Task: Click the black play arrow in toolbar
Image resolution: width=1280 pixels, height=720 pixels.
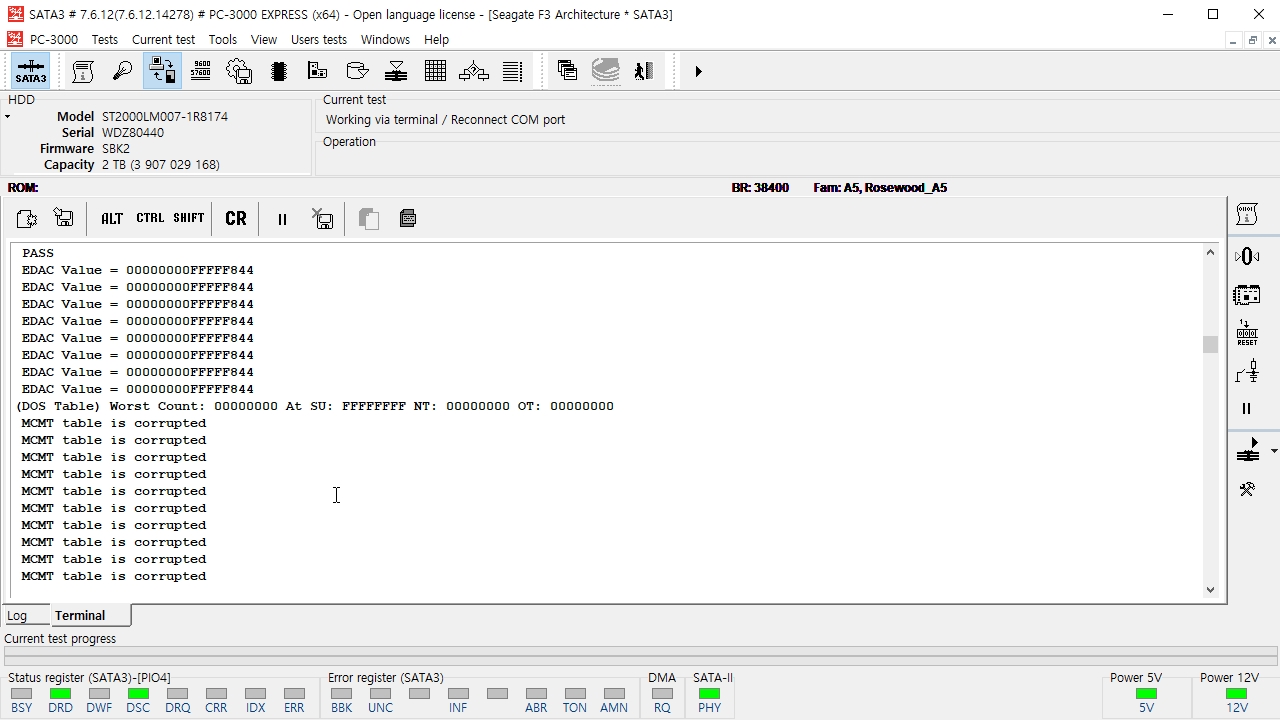Action: click(698, 72)
